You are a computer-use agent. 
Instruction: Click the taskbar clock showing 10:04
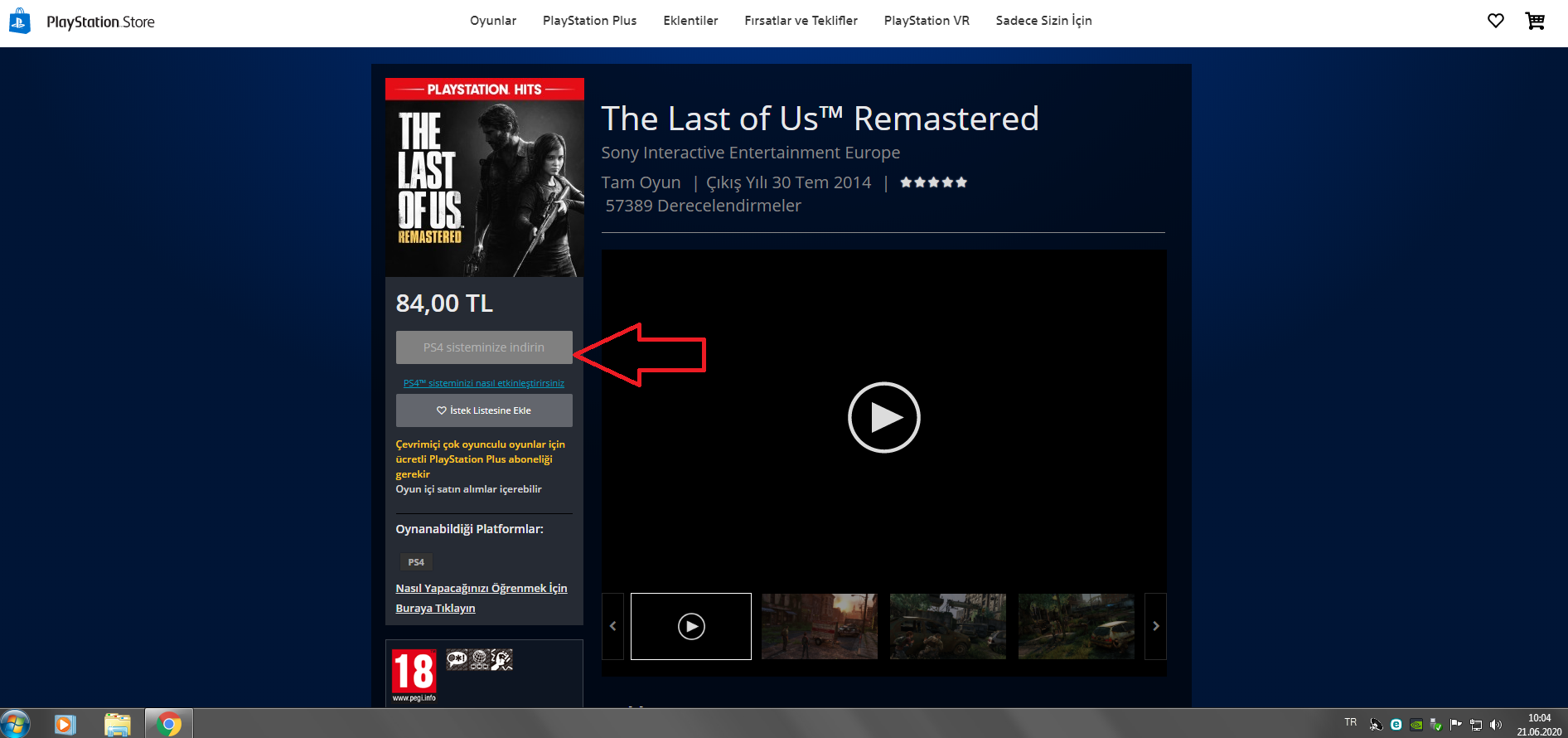pos(1539,725)
